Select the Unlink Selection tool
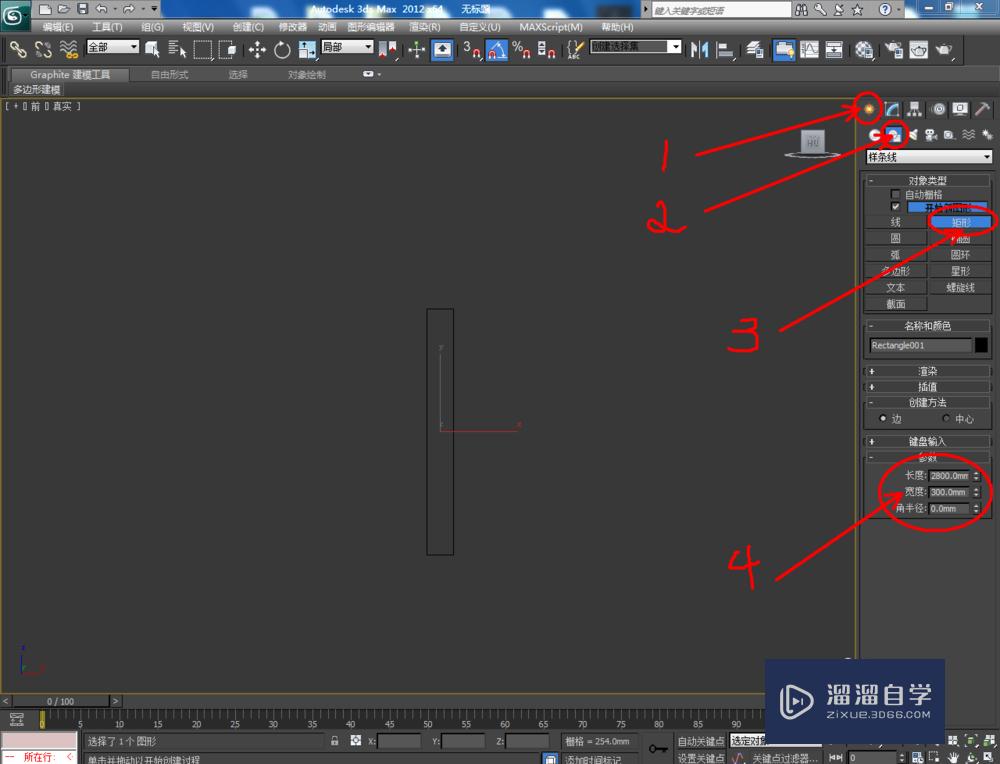Image resolution: width=1000 pixels, height=764 pixels. (43, 49)
